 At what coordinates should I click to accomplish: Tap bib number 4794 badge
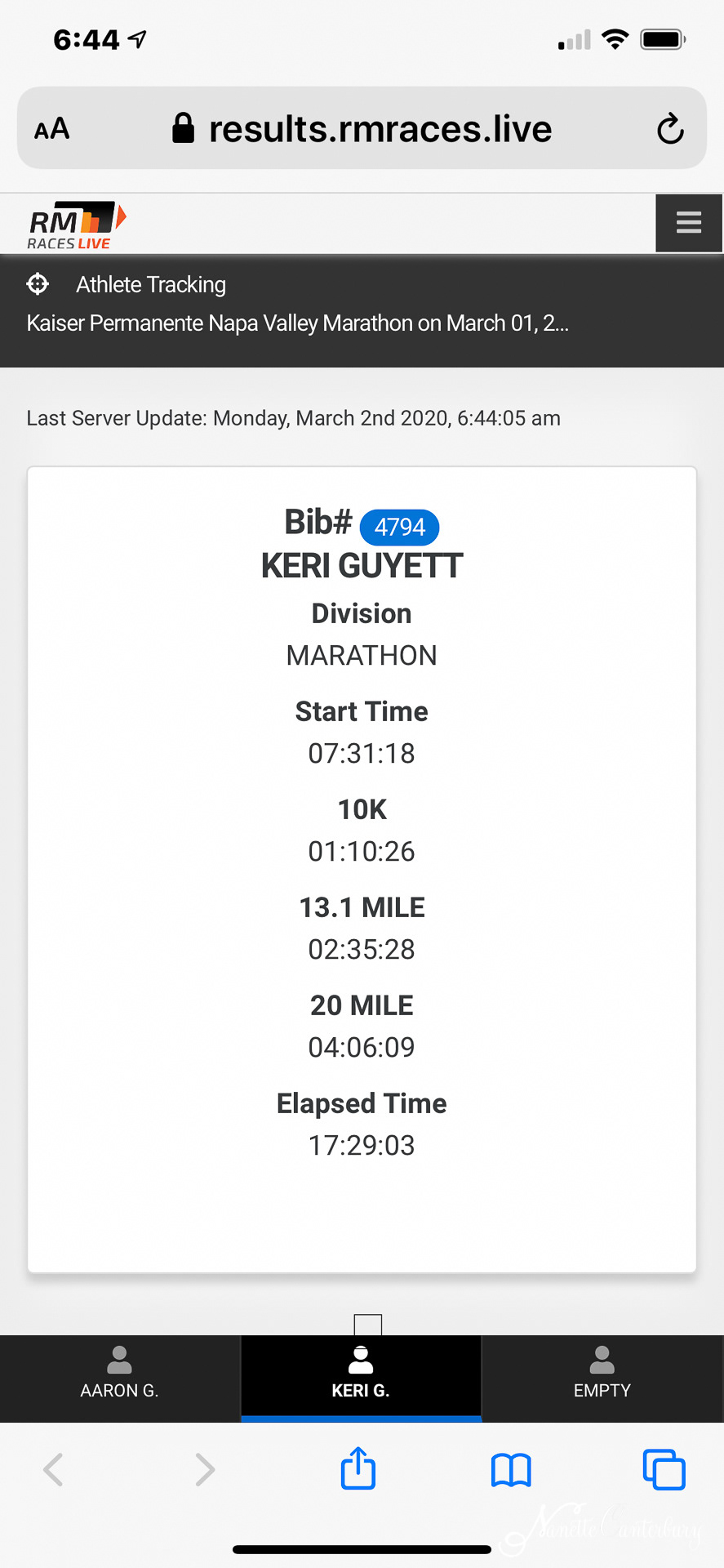click(x=400, y=527)
